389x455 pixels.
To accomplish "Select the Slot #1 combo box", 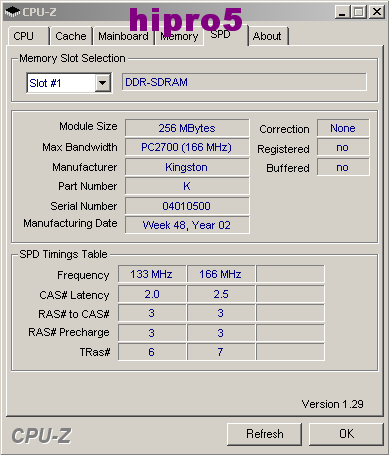I will point(69,82).
